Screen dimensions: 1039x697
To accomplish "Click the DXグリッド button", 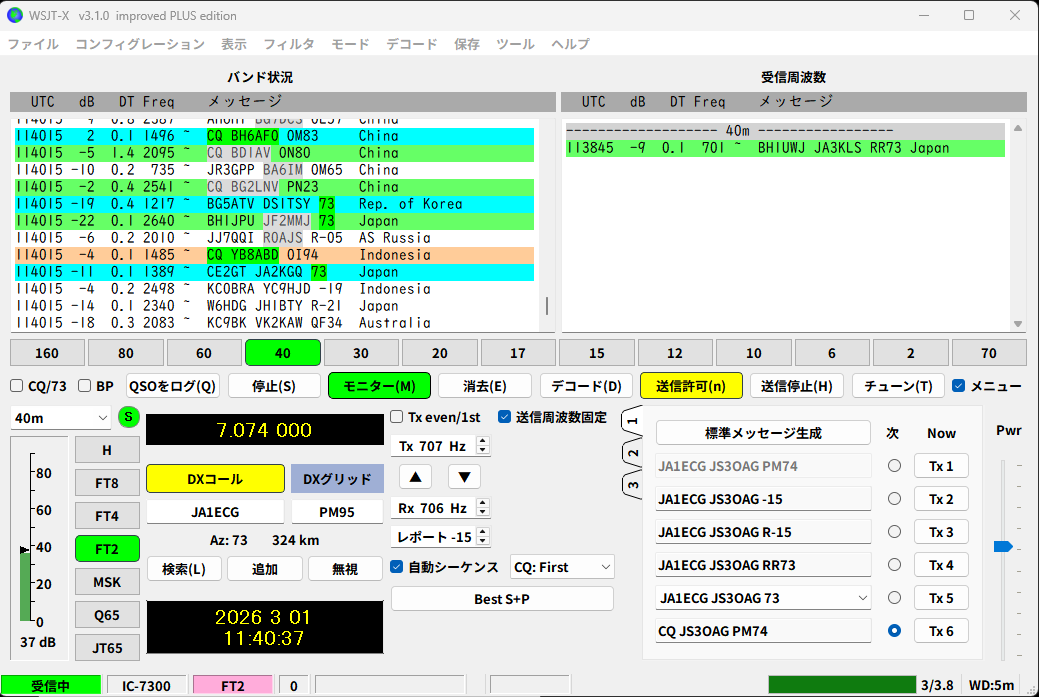I will click(x=337, y=478).
